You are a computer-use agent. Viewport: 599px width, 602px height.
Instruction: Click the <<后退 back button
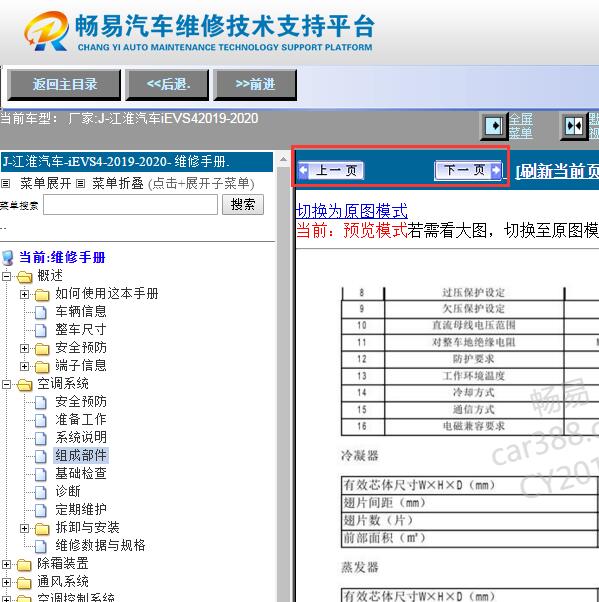(167, 85)
